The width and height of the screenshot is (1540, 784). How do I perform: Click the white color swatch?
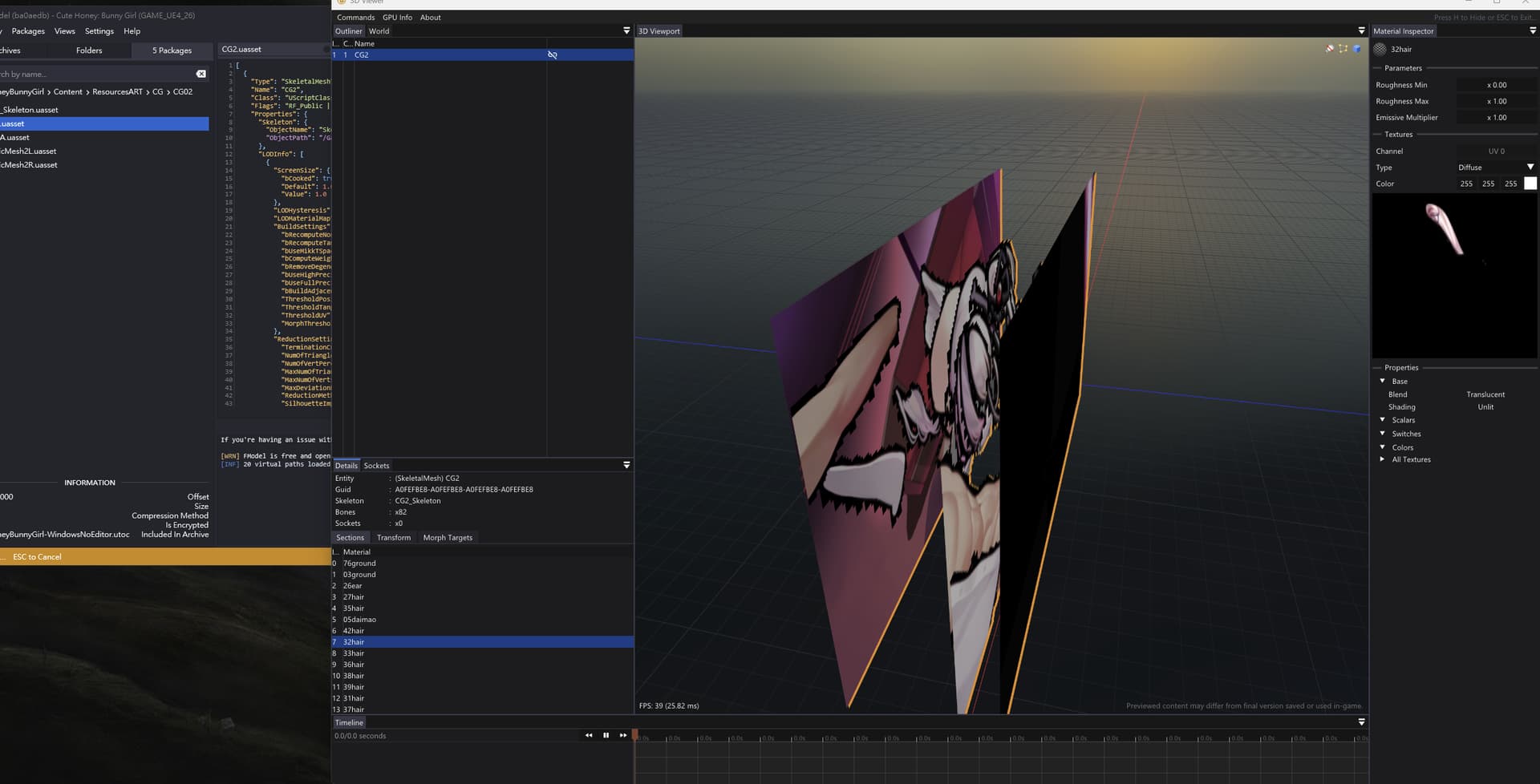click(1530, 184)
